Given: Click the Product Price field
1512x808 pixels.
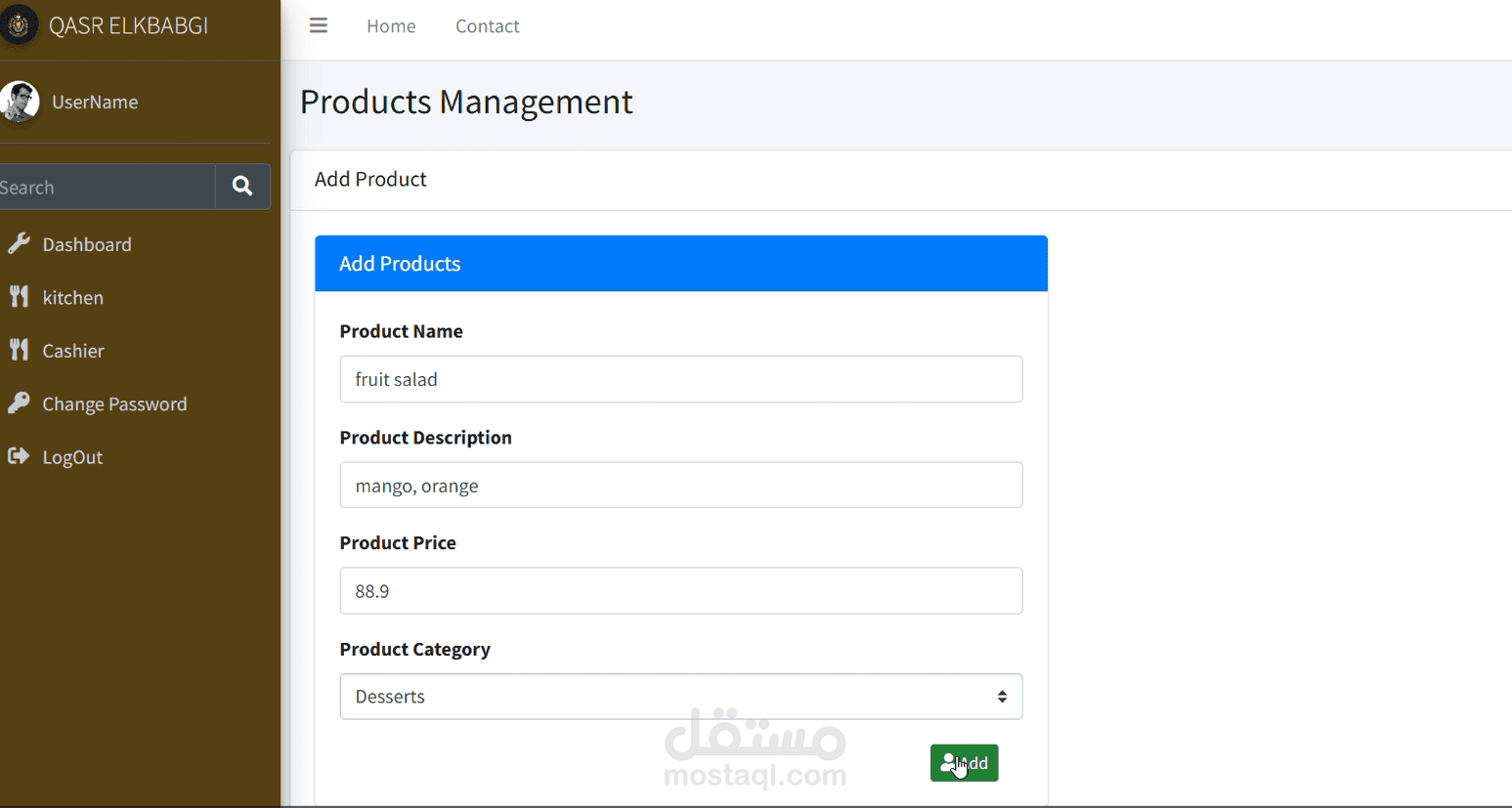Looking at the screenshot, I should (x=680, y=591).
